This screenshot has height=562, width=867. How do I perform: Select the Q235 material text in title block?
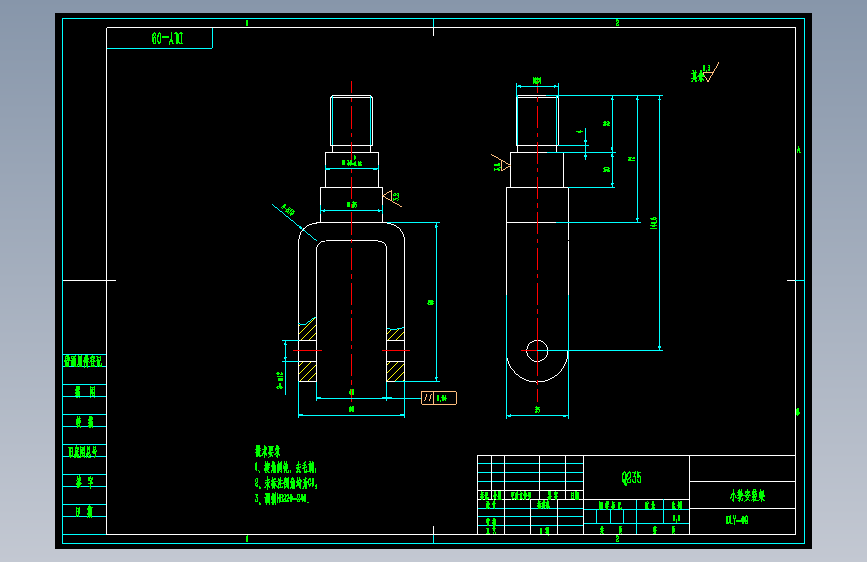(631, 478)
